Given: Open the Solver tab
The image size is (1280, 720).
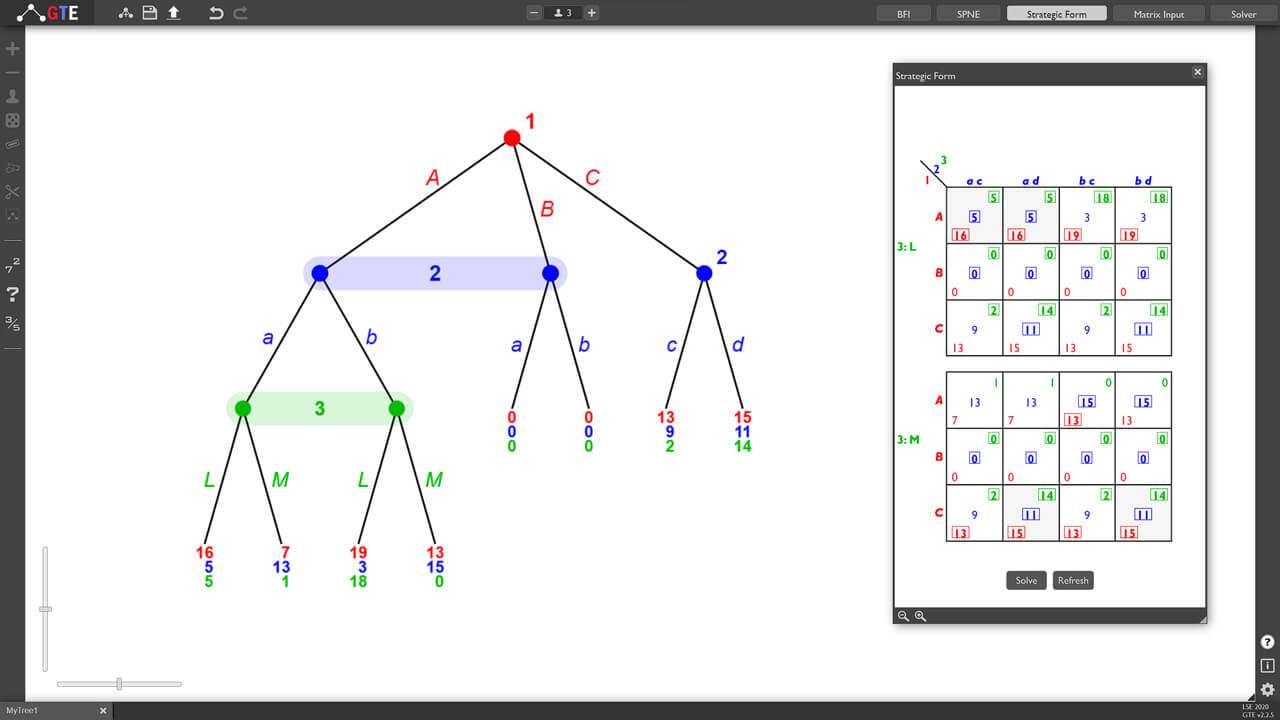Looking at the screenshot, I should (x=1244, y=14).
